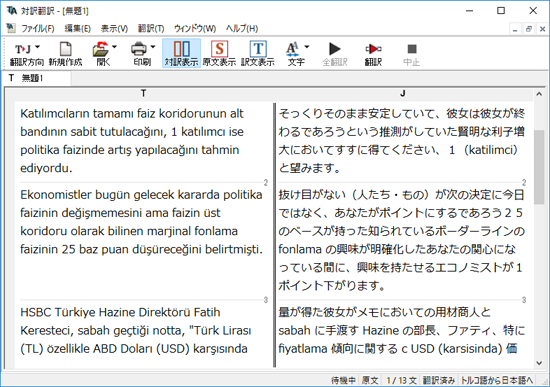The image size is (550, 387).
Task: Open the 翻訳(T) menu
Action: 151,28
